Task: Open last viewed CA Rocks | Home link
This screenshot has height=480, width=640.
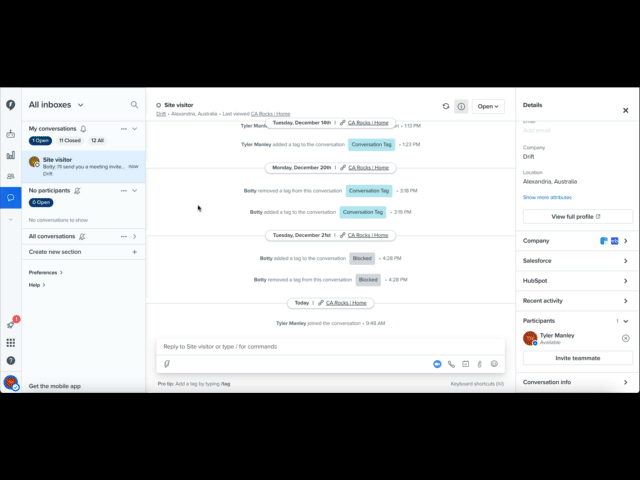Action: click(270, 114)
